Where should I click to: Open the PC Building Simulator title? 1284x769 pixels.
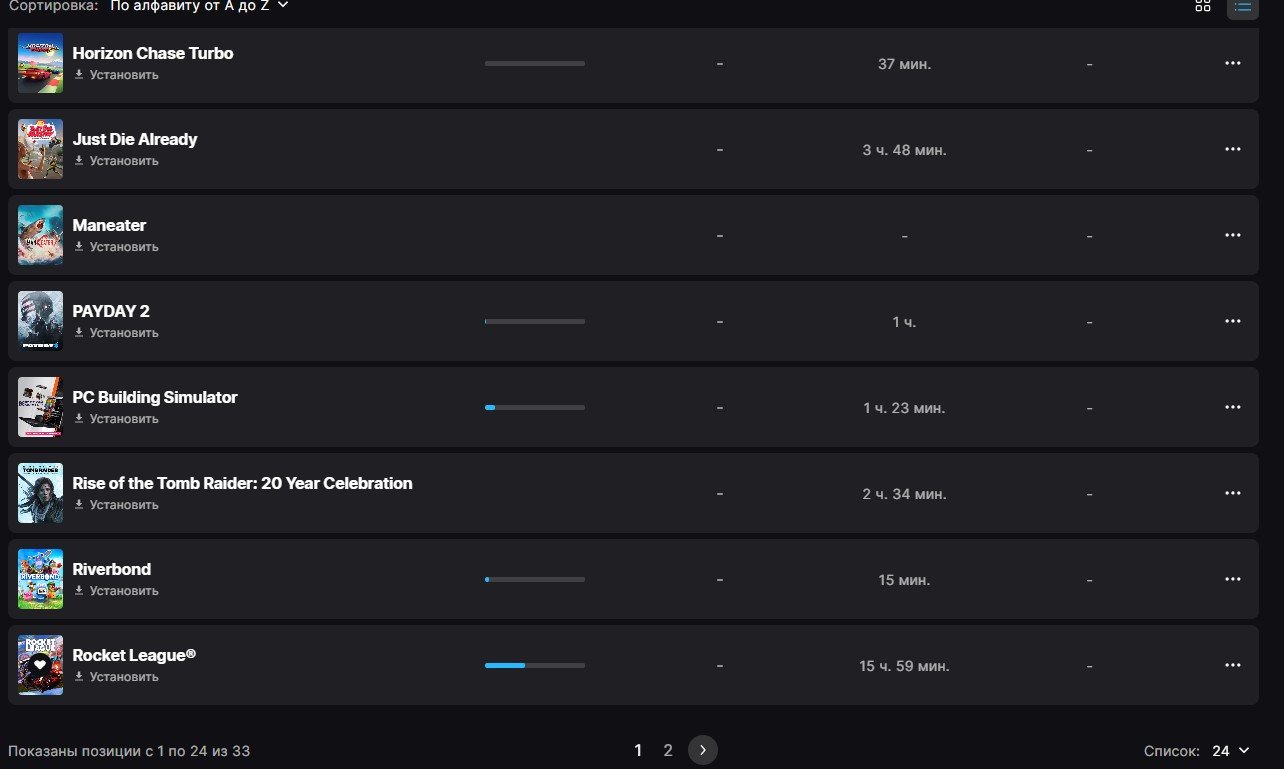point(155,397)
